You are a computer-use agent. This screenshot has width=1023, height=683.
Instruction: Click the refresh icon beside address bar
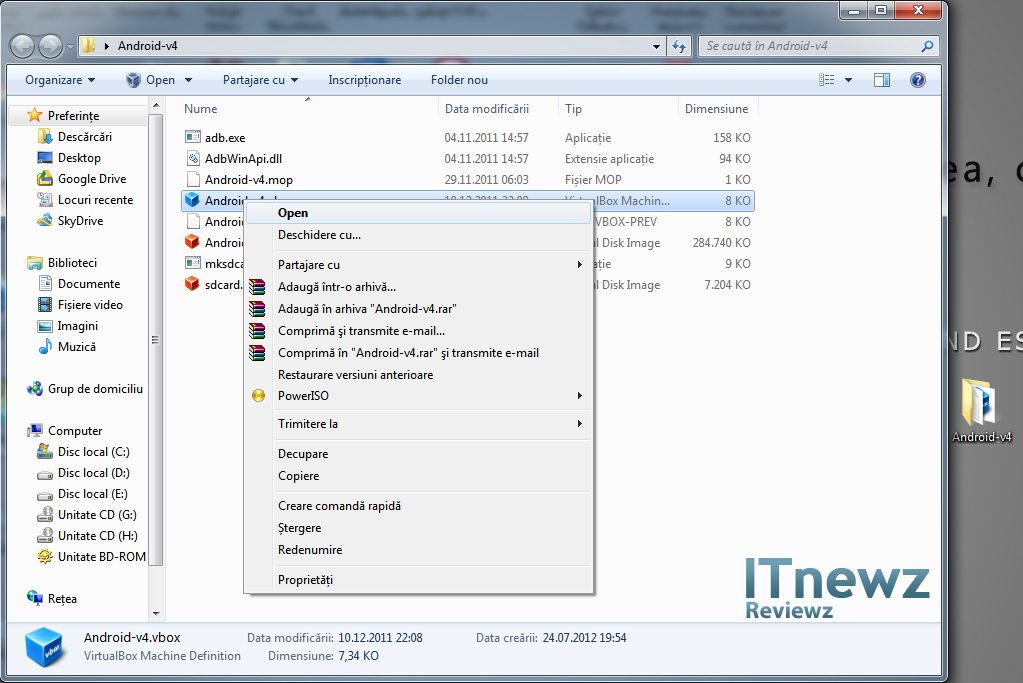pyautogui.click(x=680, y=46)
